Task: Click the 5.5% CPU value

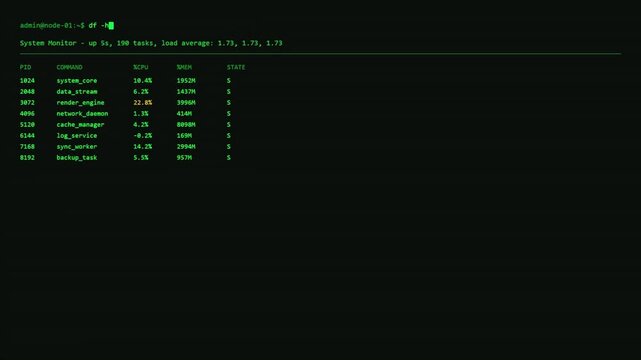Action: [141, 158]
